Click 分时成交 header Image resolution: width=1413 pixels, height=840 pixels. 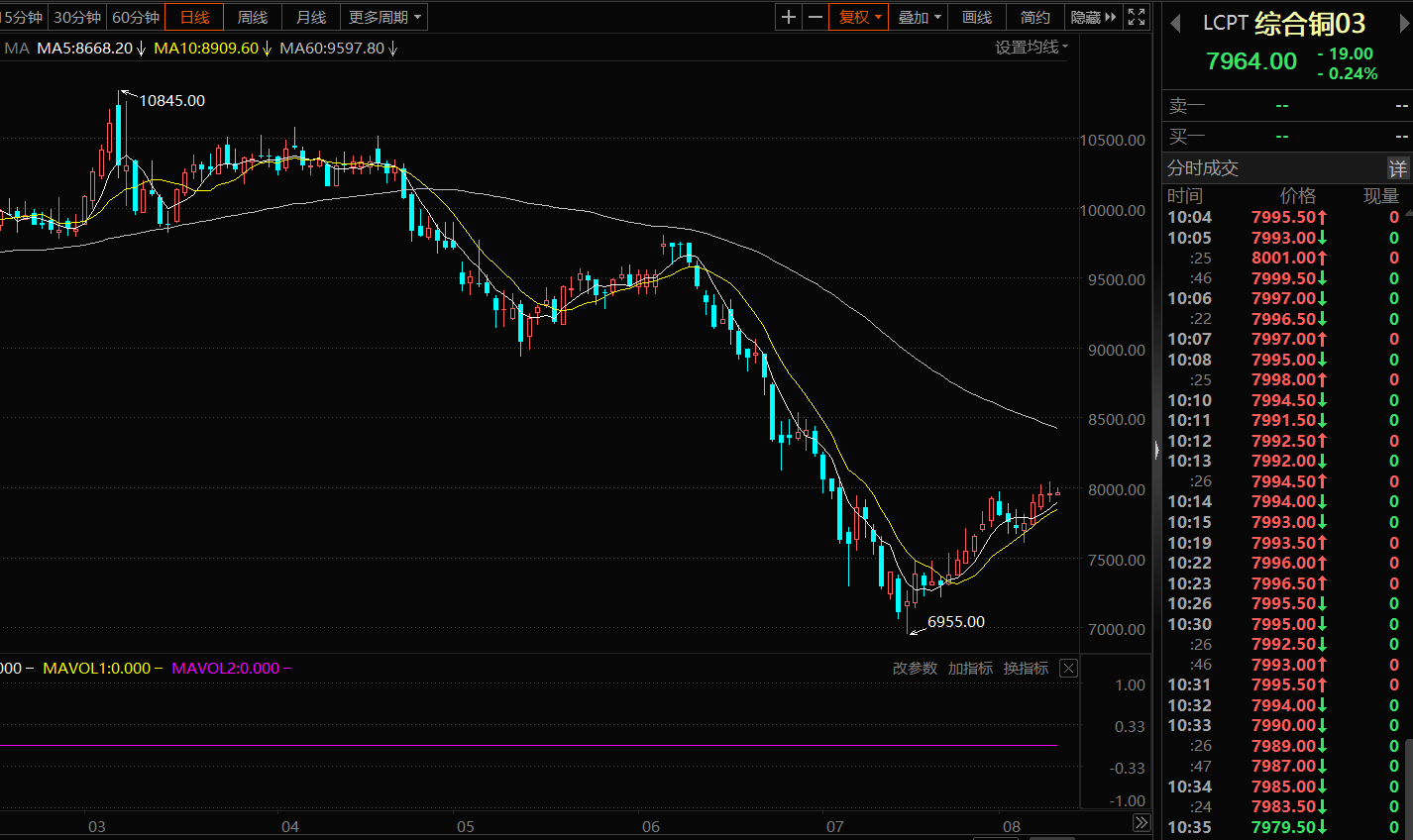point(1203,168)
